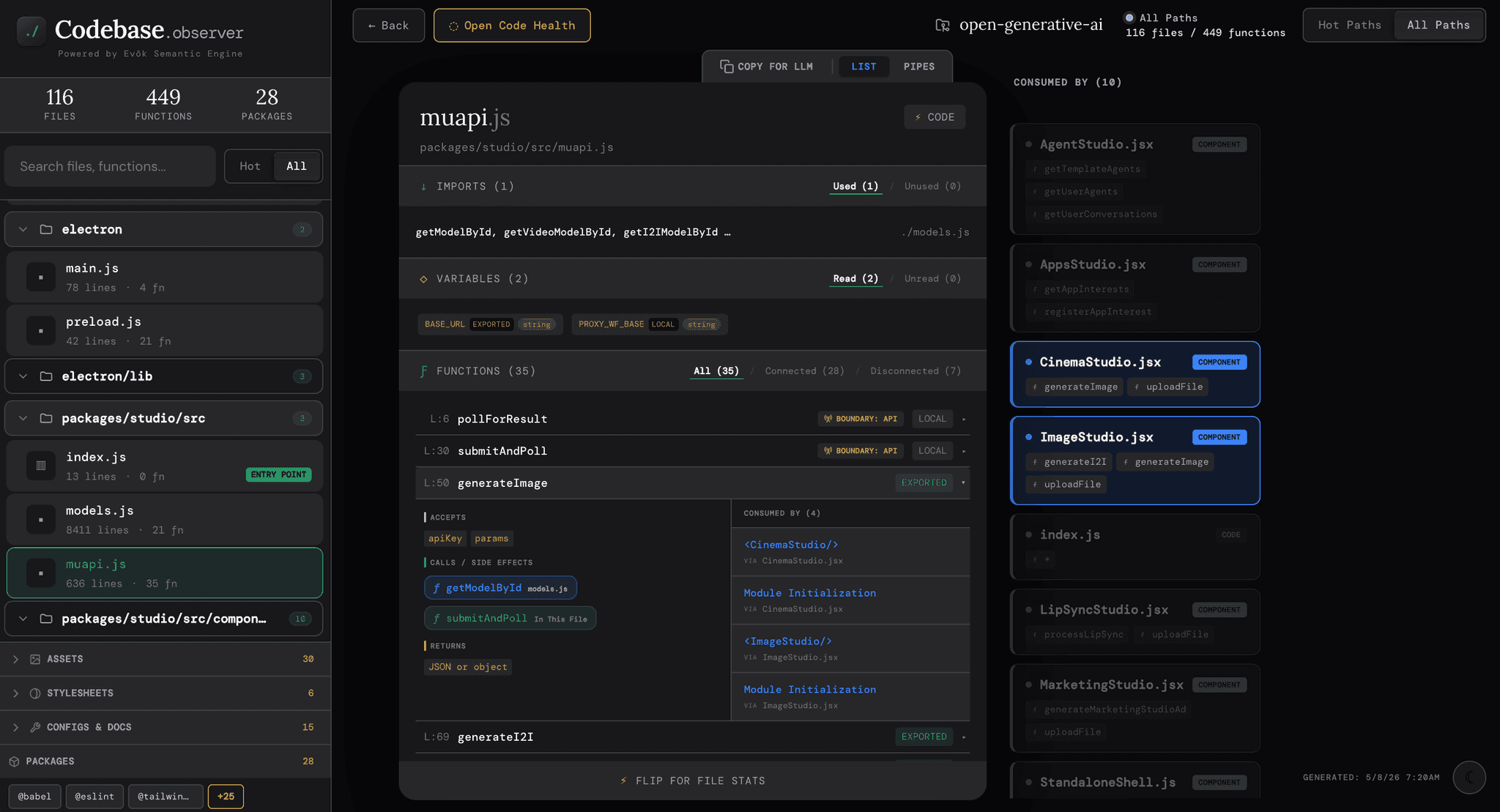The image size is (1500, 812).
Task: Select All Paths view toggle
Action: coord(1438,25)
